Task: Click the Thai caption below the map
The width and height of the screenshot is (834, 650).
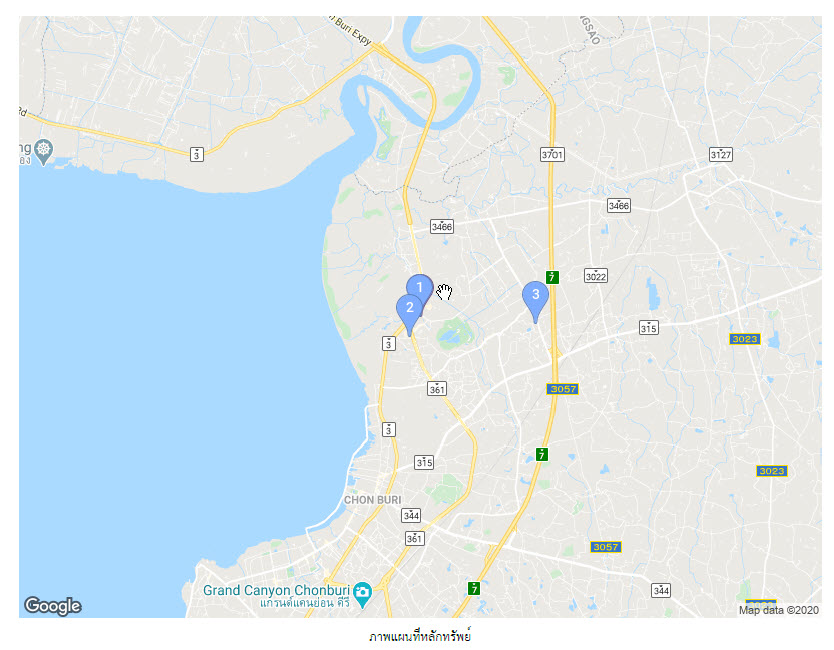Action: [420, 636]
